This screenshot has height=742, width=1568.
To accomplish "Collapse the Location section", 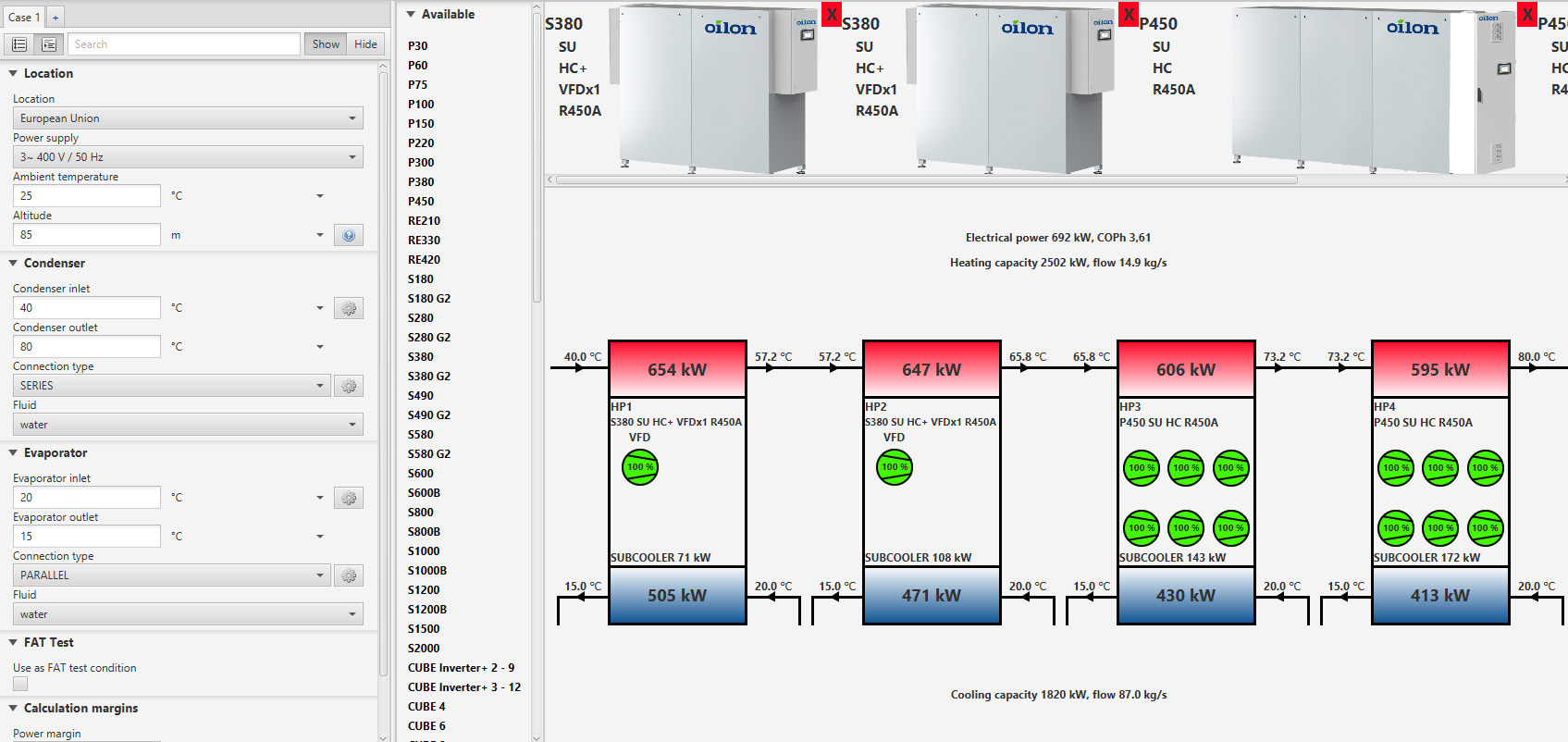I will [13, 73].
